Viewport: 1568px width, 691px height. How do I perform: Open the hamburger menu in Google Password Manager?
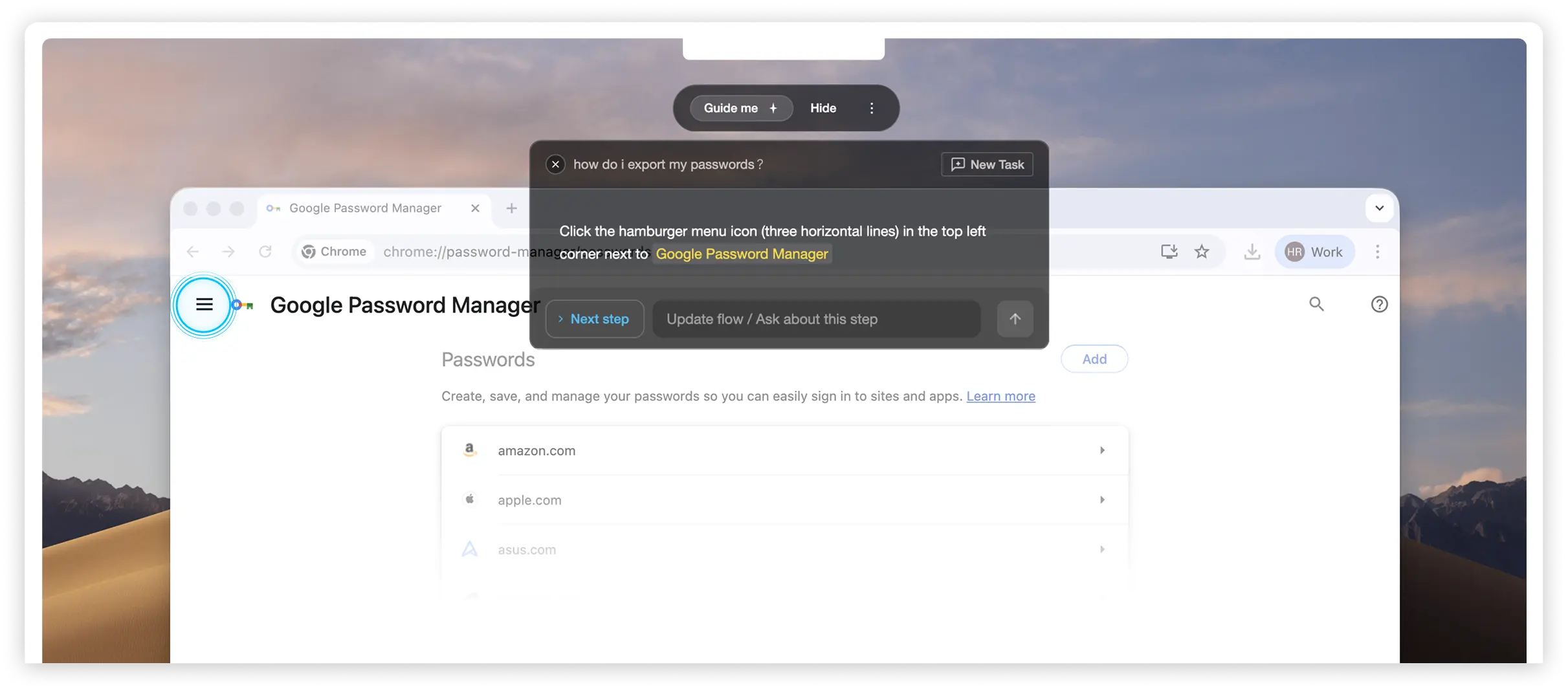(x=204, y=304)
